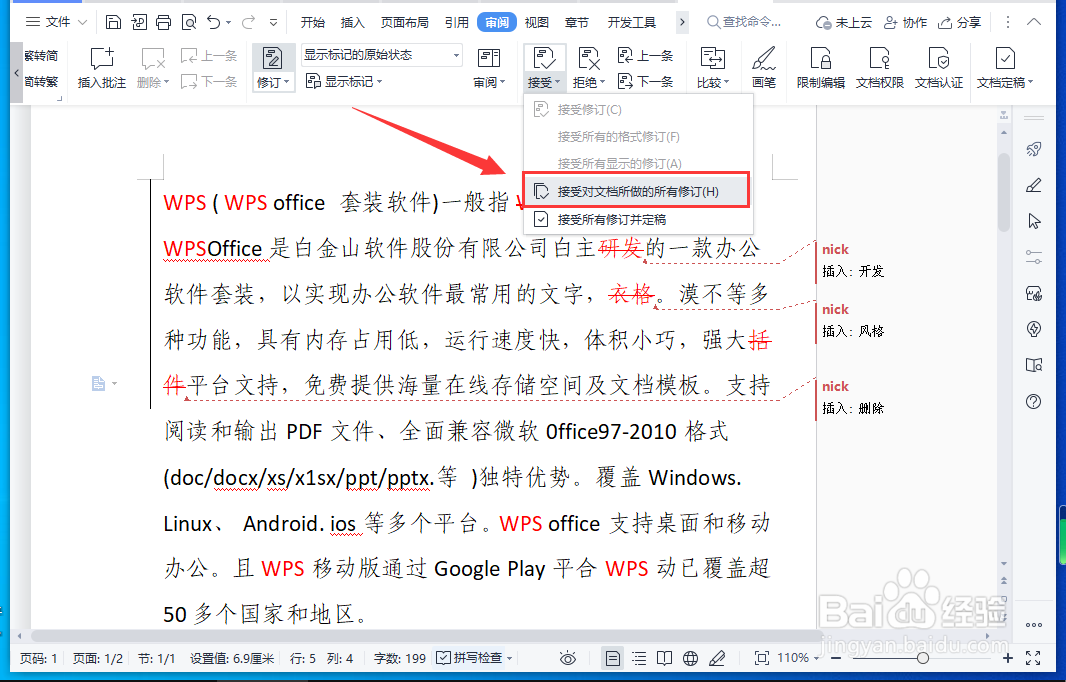Screen dimensions: 1066x682
Task: Open the 引用 references tab
Action: 457,22
